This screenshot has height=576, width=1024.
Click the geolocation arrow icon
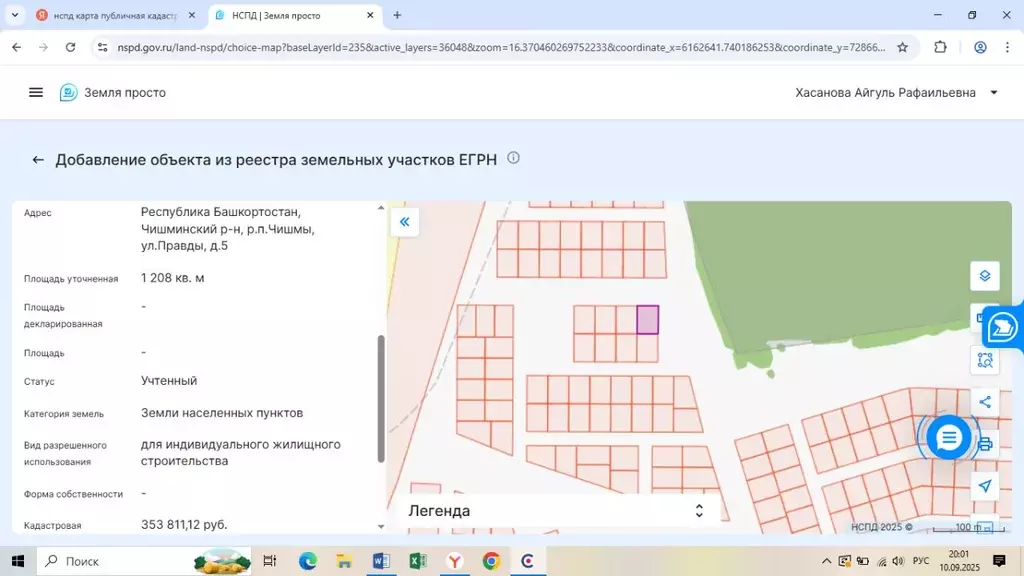tap(984, 486)
